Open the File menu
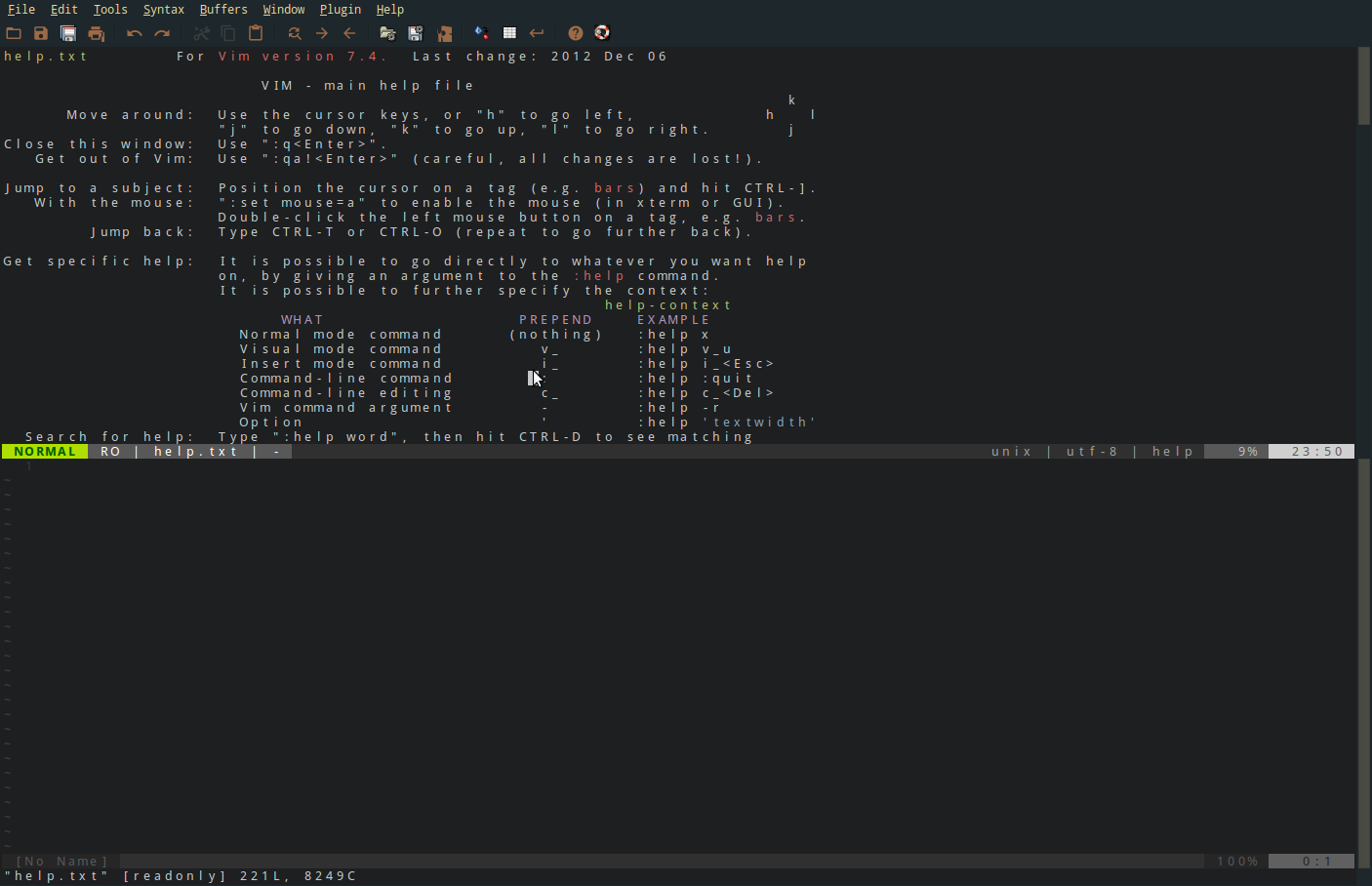 pyautogui.click(x=21, y=9)
